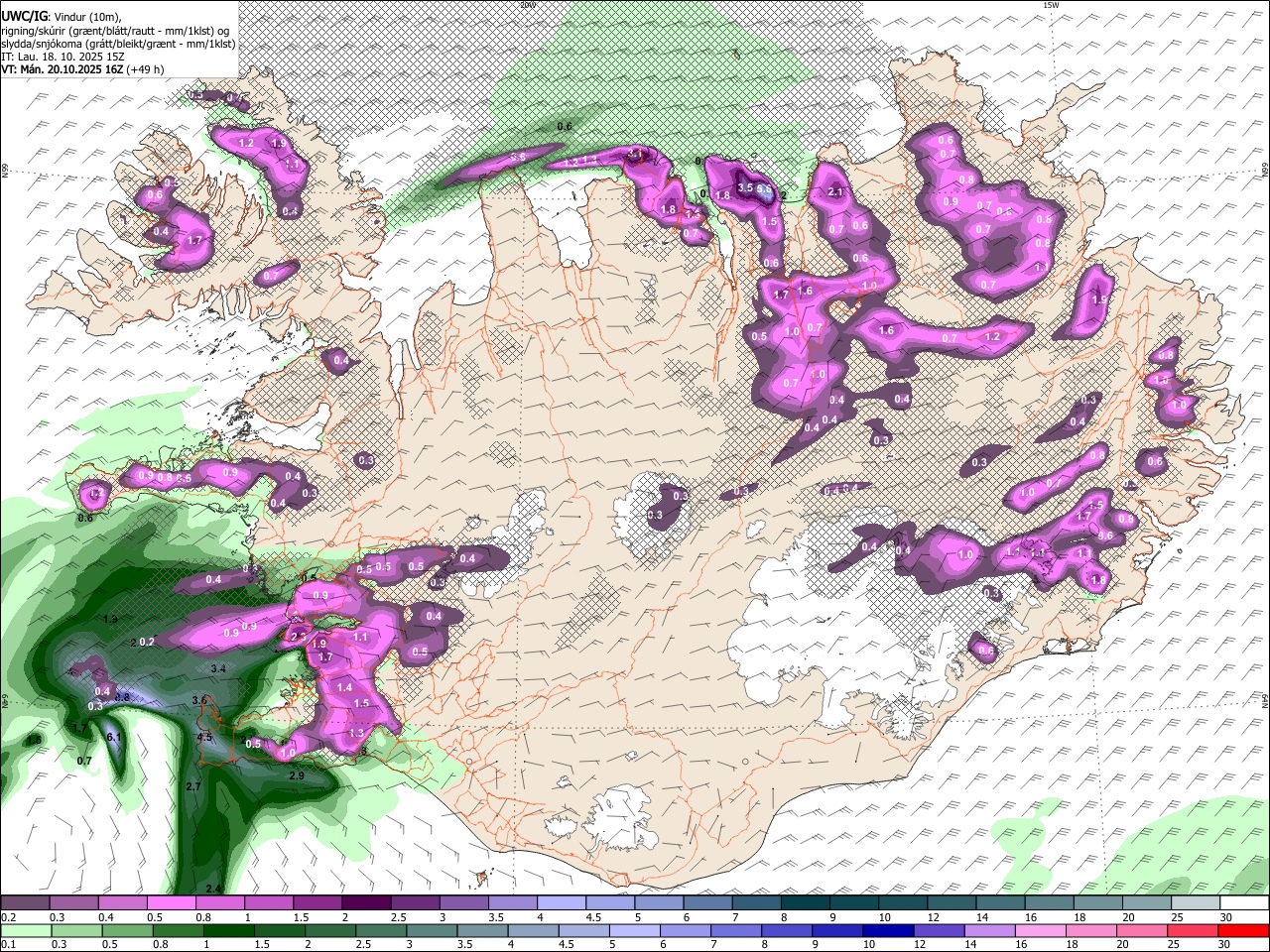Click the 'rigning/skúrir' description line
This screenshot has width=1270, height=952.
115,31
